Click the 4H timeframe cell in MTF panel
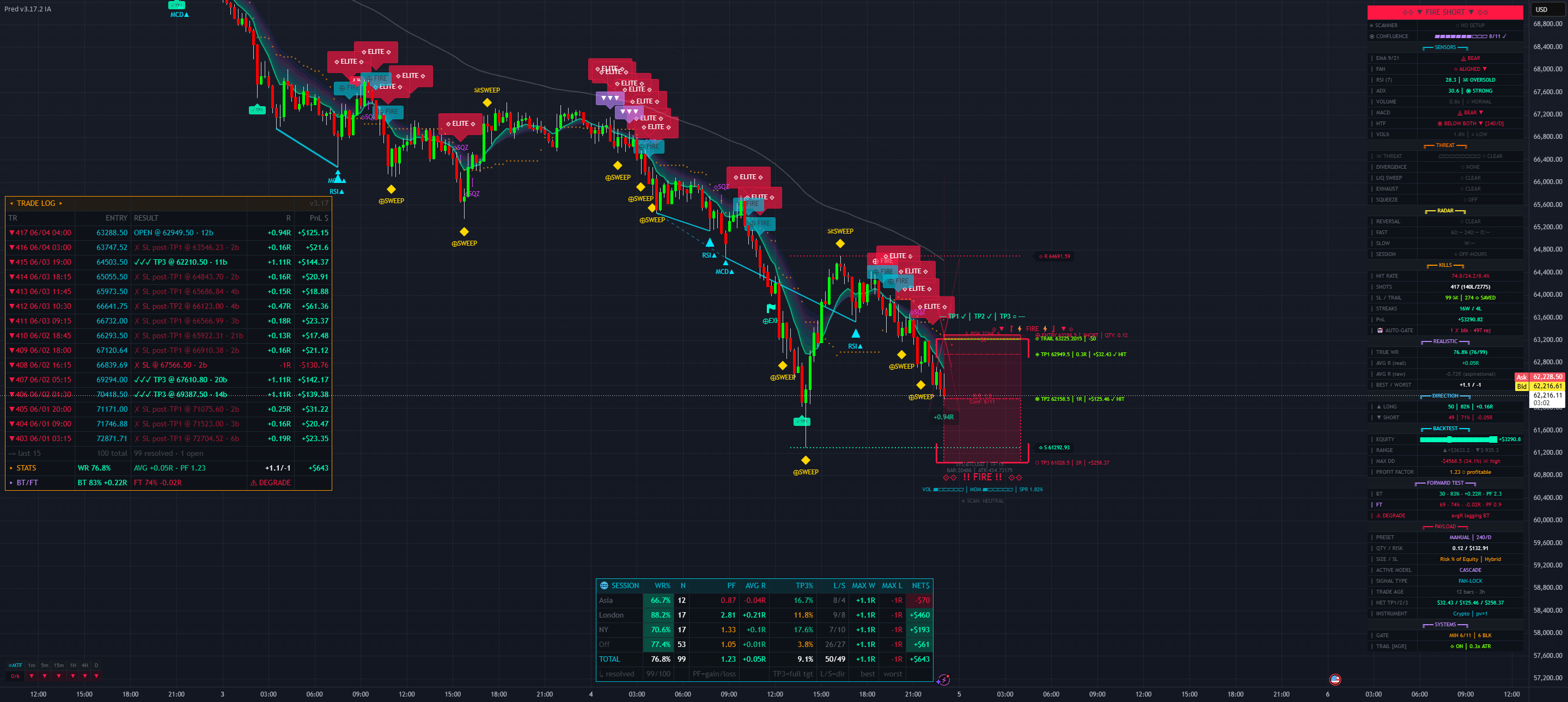Image resolution: width=1568 pixels, height=702 pixels. [x=84, y=666]
